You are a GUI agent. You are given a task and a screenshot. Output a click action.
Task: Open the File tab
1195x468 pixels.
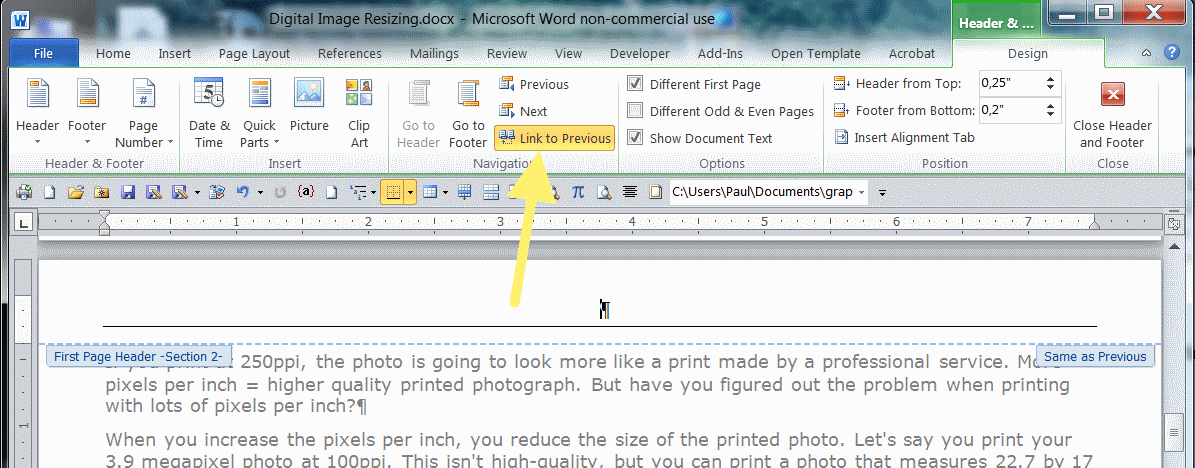pos(43,53)
